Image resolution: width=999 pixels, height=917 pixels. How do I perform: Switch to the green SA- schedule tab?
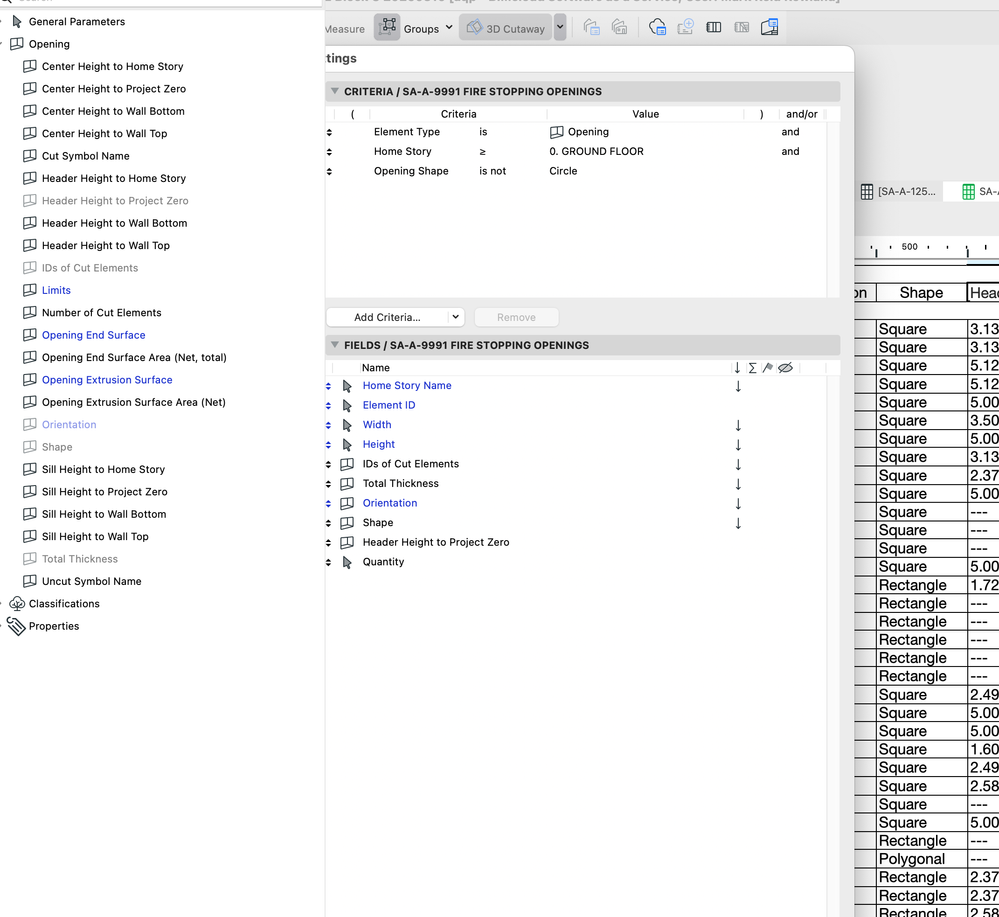pyautogui.click(x=974, y=192)
